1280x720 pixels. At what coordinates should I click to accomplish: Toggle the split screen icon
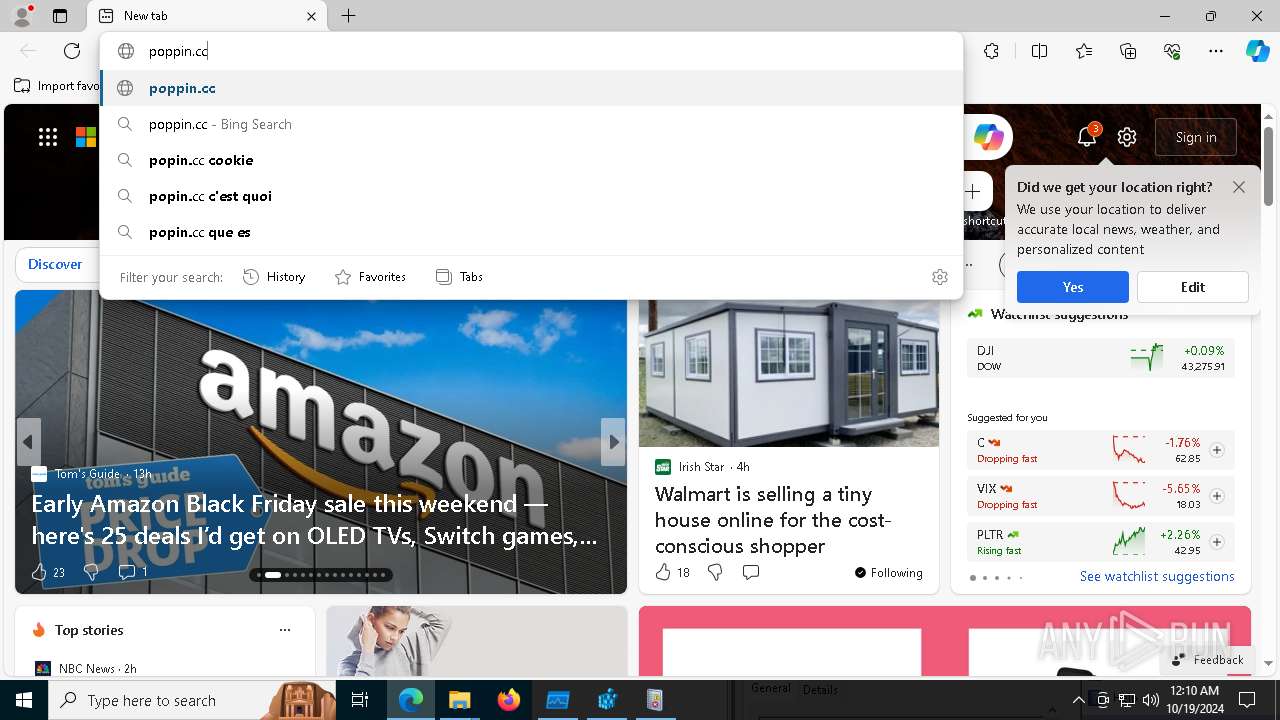(1039, 51)
